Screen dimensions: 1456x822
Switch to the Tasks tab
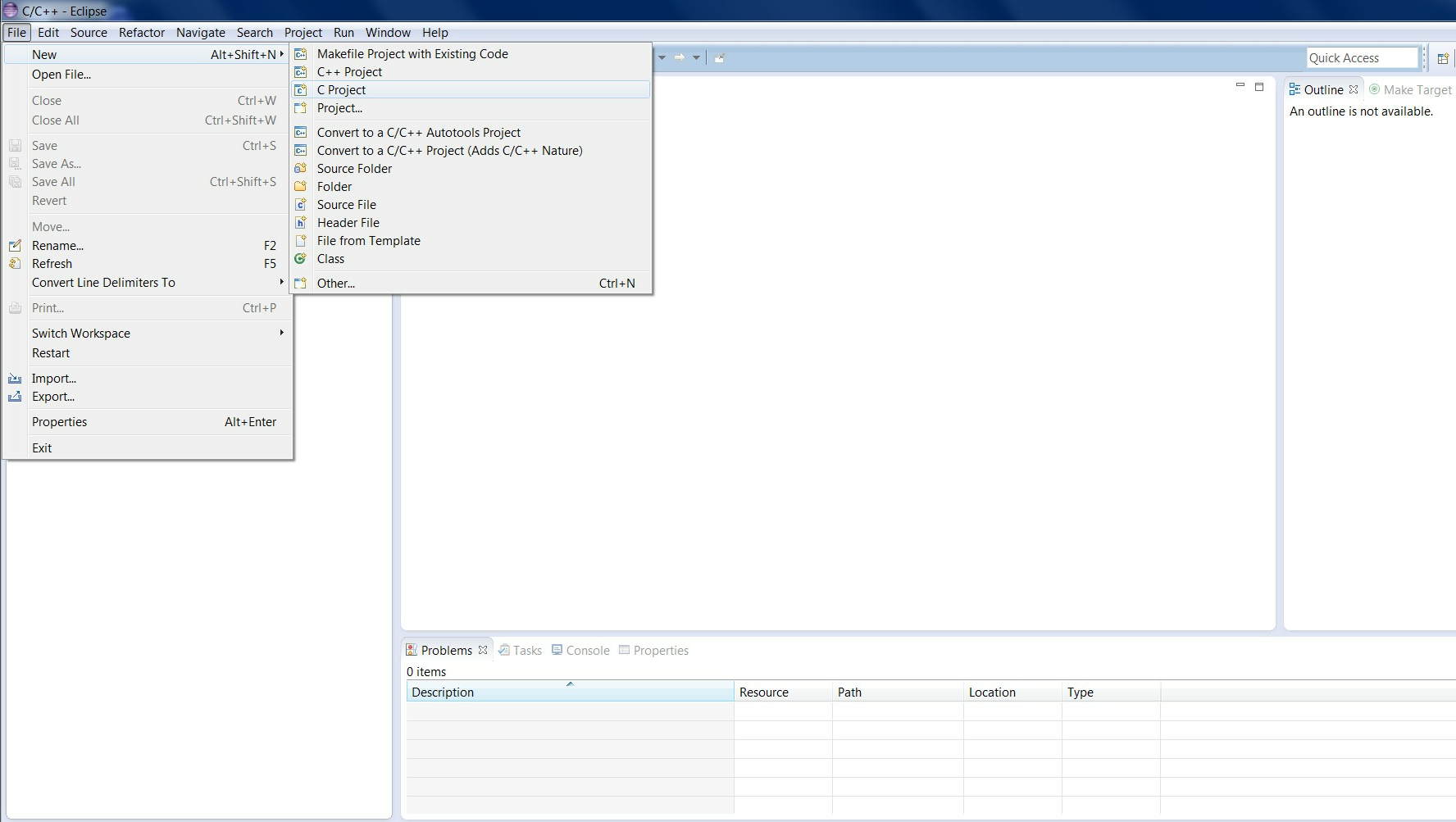click(x=520, y=650)
